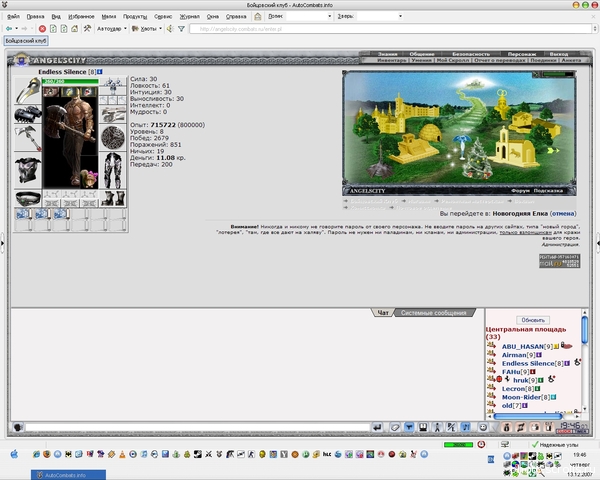The width and height of the screenshot is (600, 480).
Task: Click the Выход menu button
Action: (559, 54)
